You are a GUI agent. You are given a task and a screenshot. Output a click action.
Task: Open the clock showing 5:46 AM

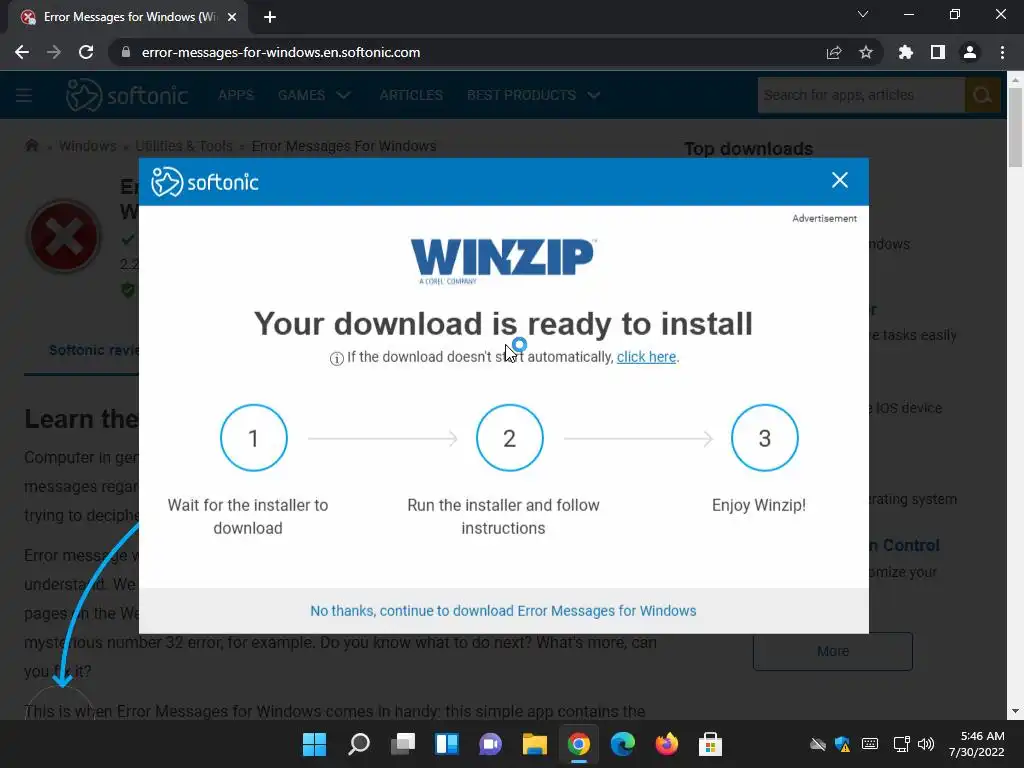point(977,744)
